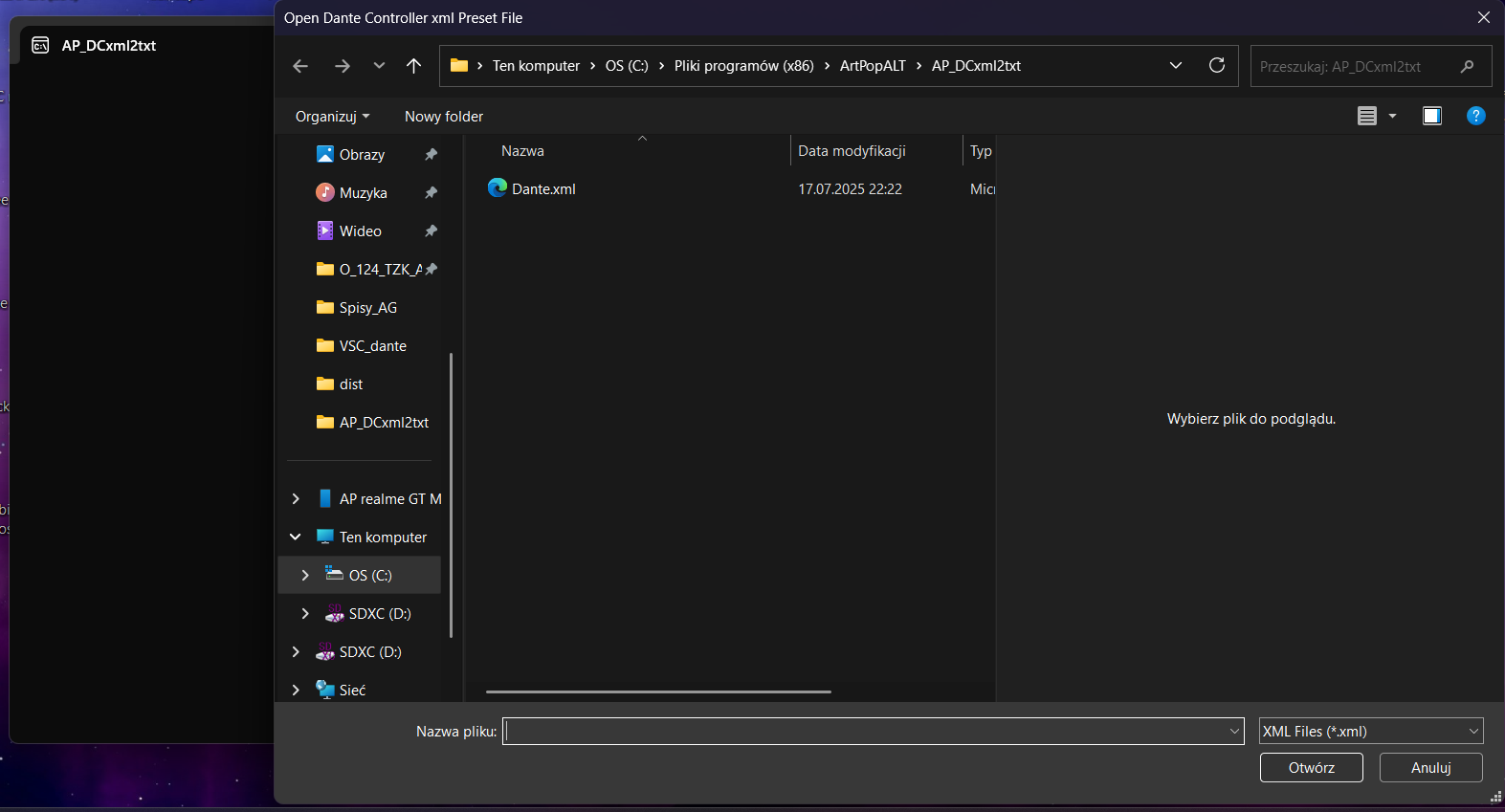
Task: Click OS (C:) in breadcrumb path
Action: (627, 66)
